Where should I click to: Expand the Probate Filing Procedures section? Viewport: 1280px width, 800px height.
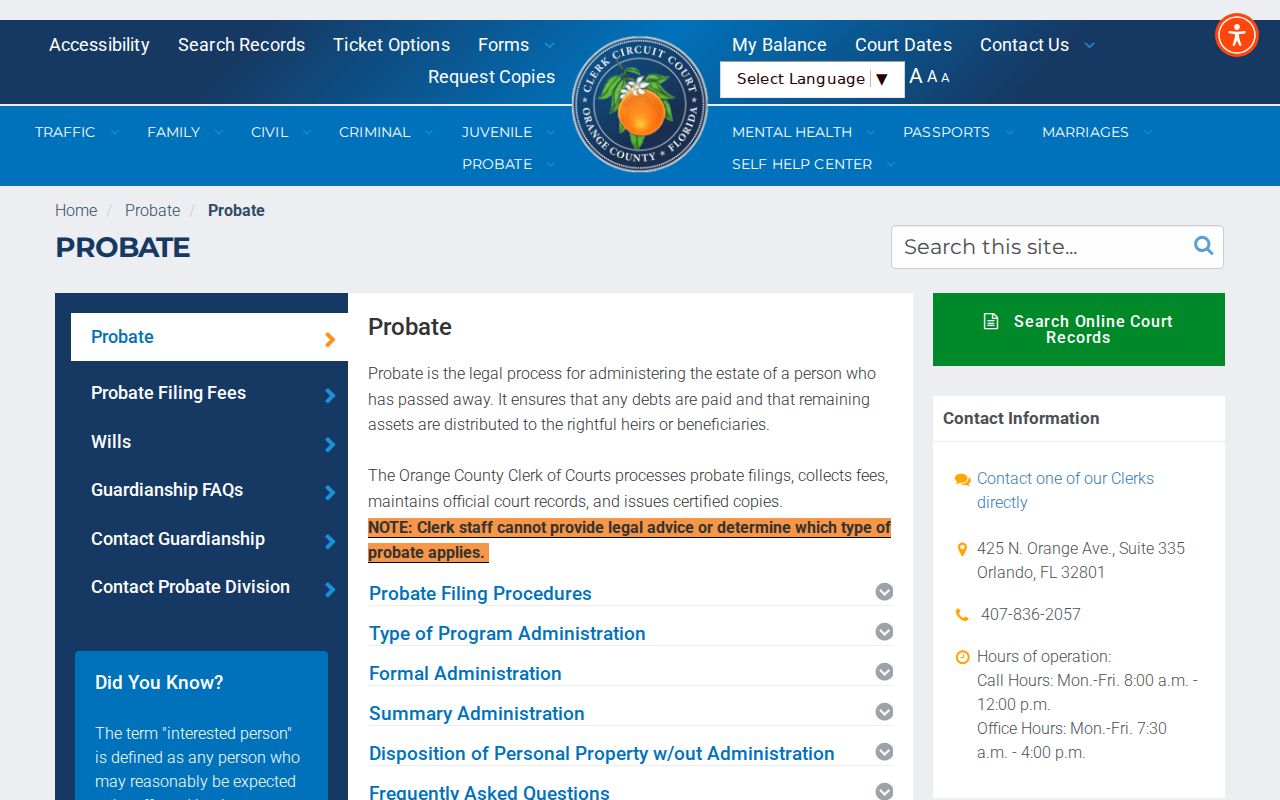[x=631, y=593]
